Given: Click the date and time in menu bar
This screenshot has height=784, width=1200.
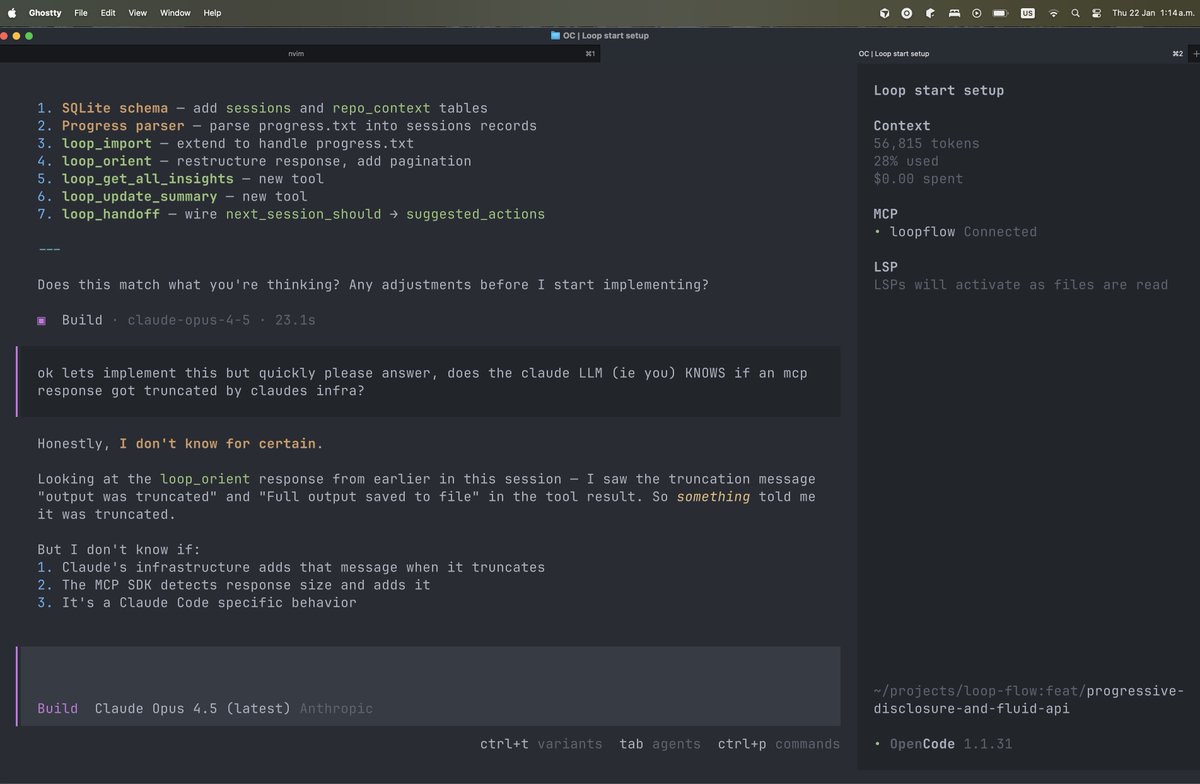Looking at the screenshot, I should click(1152, 13).
